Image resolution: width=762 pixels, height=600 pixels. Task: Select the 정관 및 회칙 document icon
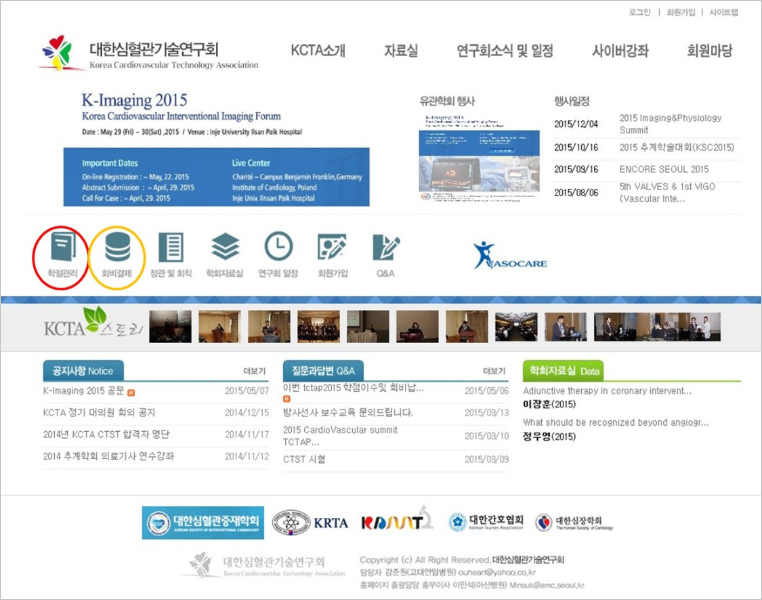pos(171,248)
